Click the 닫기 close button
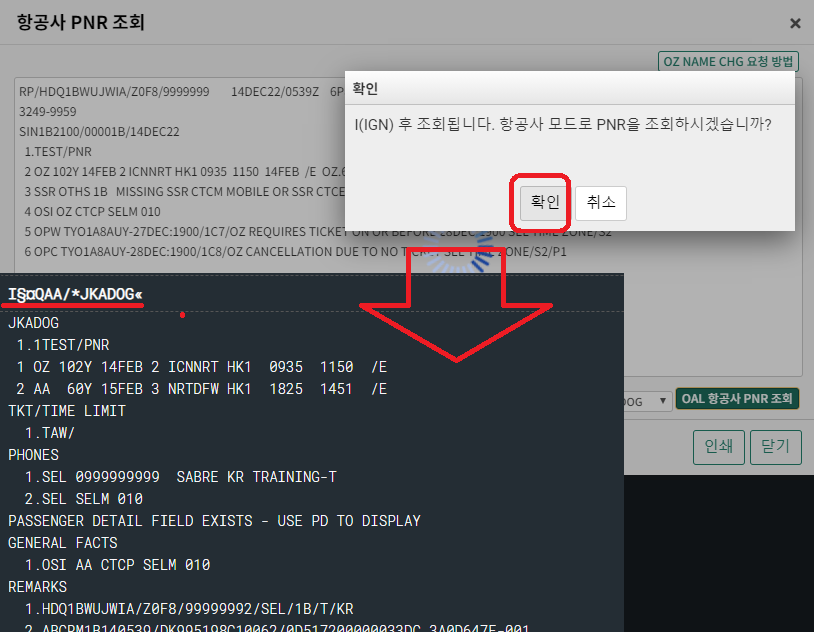The image size is (814, 632). tap(775, 447)
